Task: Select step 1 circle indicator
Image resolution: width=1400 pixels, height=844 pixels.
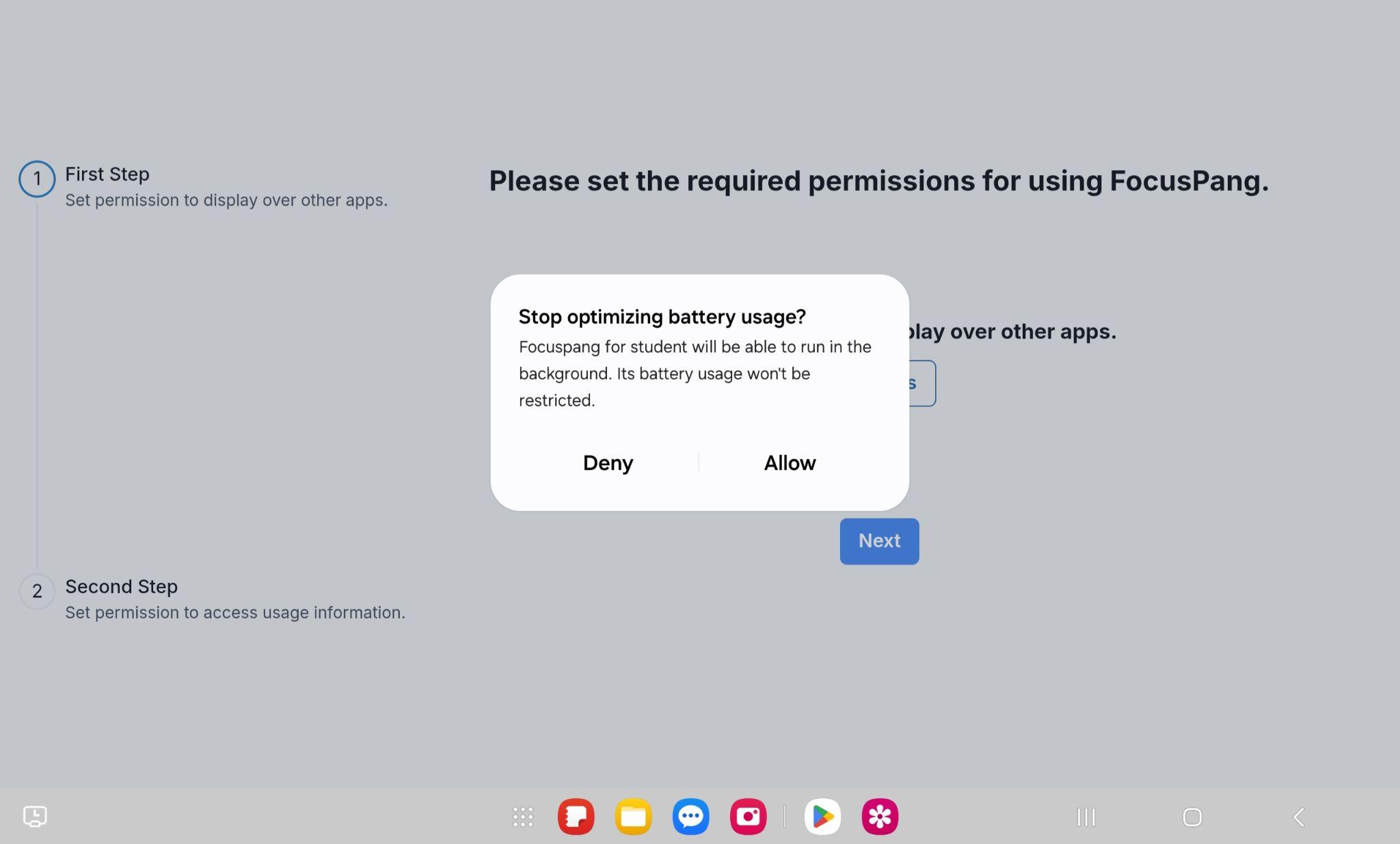Action: pyautogui.click(x=37, y=179)
